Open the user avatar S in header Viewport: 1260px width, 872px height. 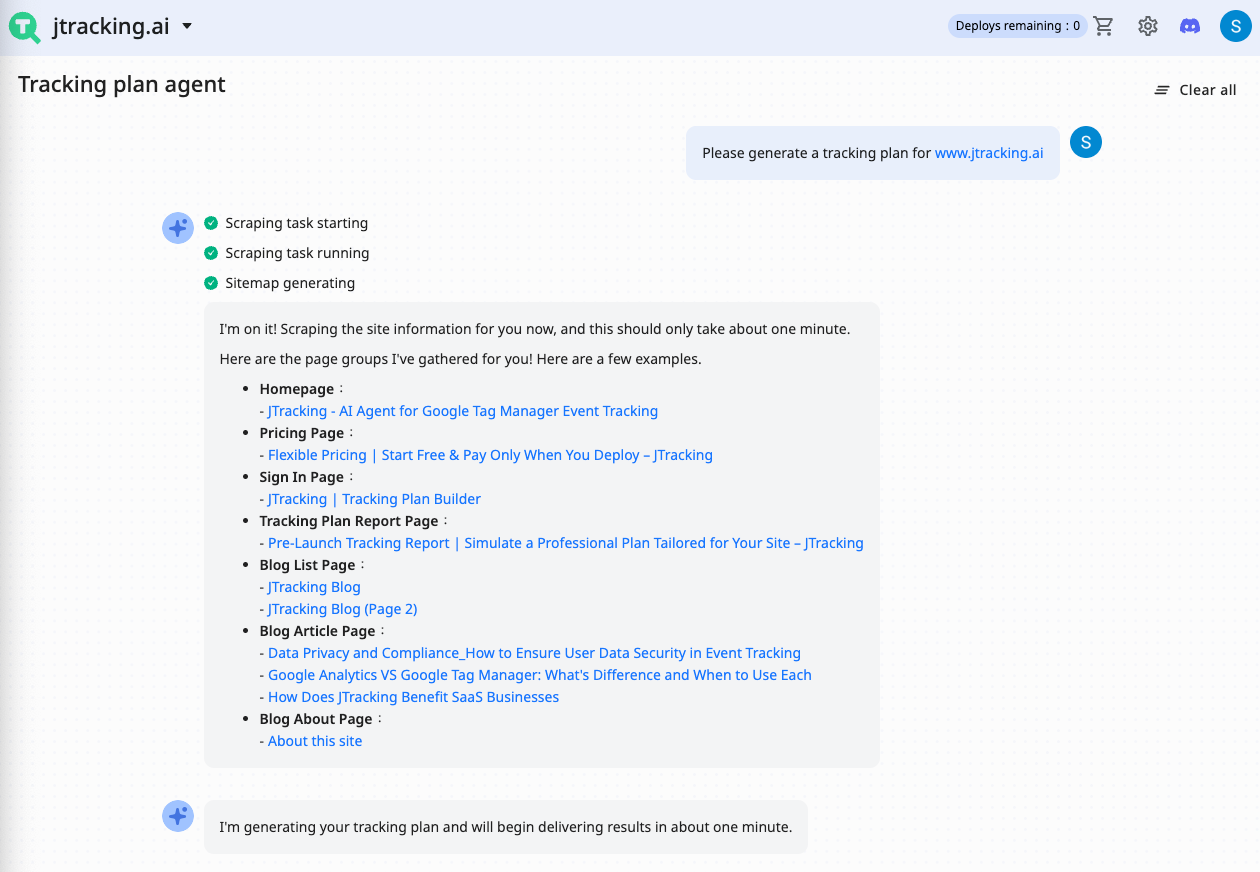point(1236,26)
